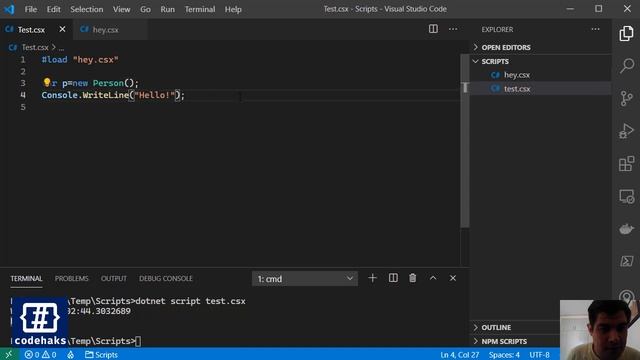
Task: Kill the terminal with the trash icon
Action: [413, 278]
